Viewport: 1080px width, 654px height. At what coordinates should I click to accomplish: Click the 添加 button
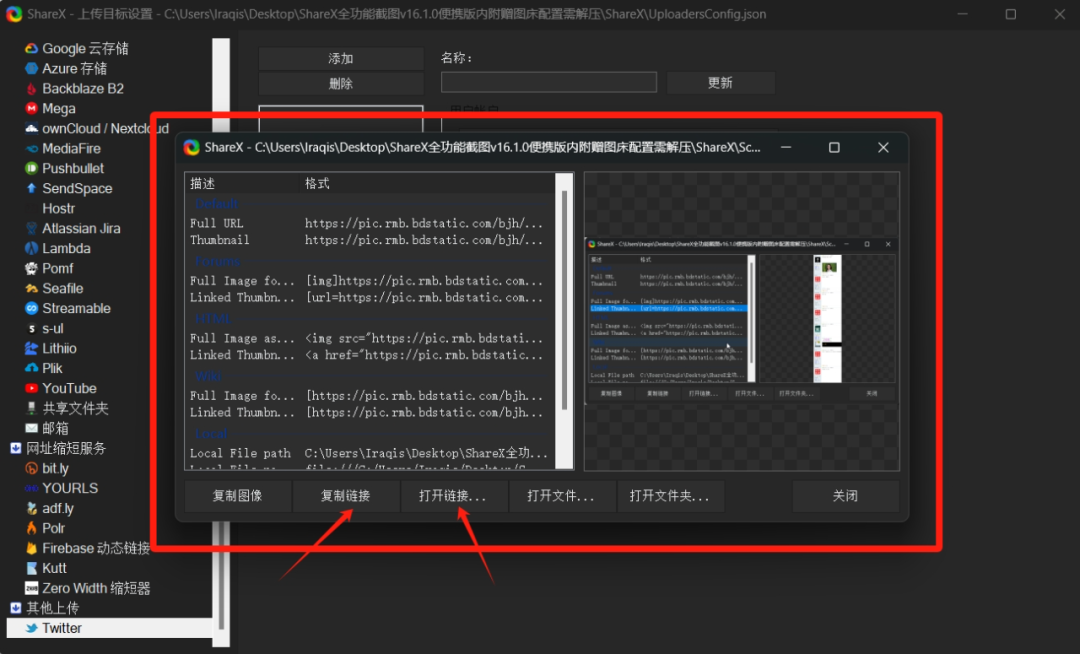click(341, 59)
